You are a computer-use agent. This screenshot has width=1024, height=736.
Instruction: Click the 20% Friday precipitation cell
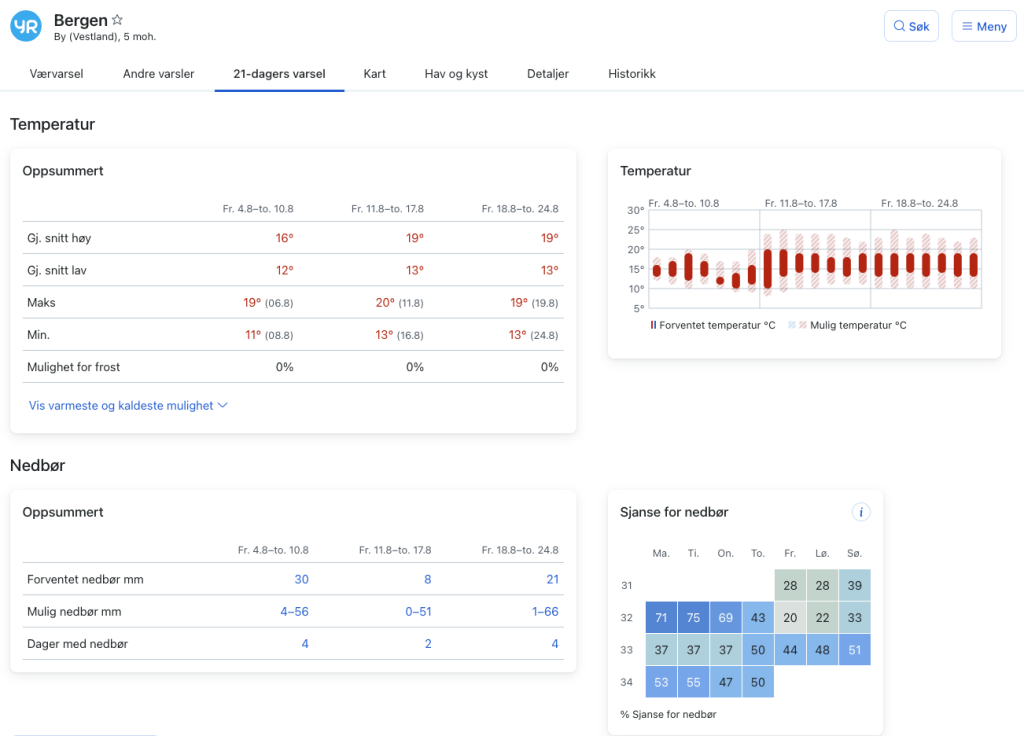click(790, 618)
